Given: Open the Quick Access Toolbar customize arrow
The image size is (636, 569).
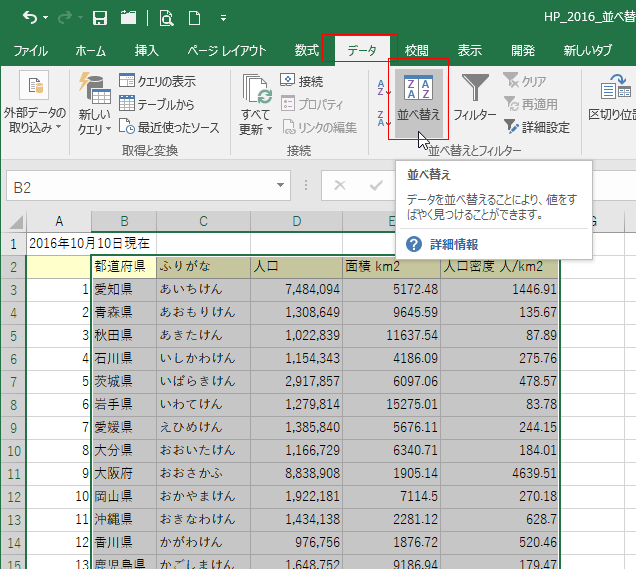Looking at the screenshot, I should pyautogui.click(x=224, y=18).
